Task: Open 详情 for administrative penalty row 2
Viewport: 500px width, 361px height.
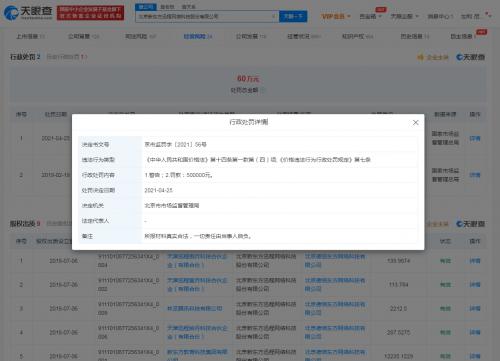Action: tap(475, 175)
